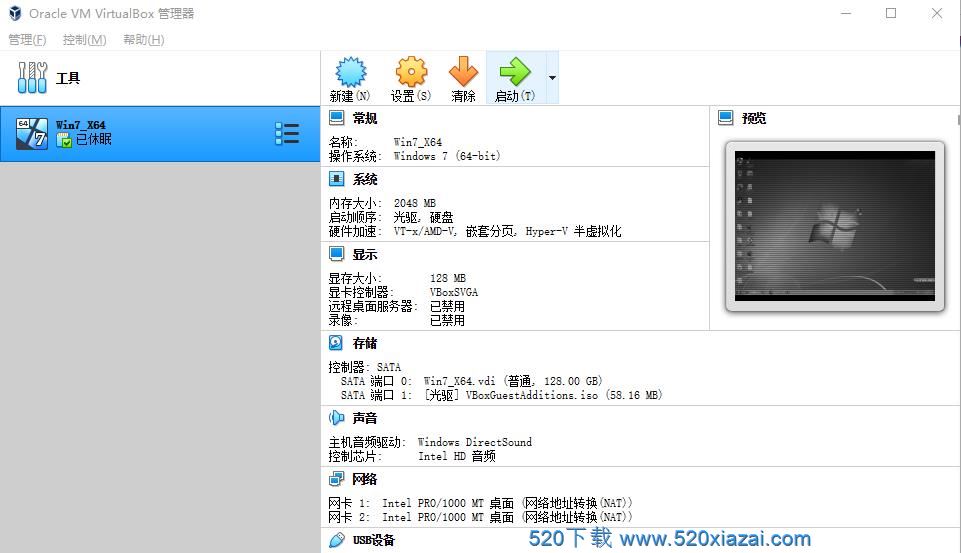Open the 声音 section heading link
This screenshot has width=961, height=553.
pyautogui.click(x=365, y=418)
